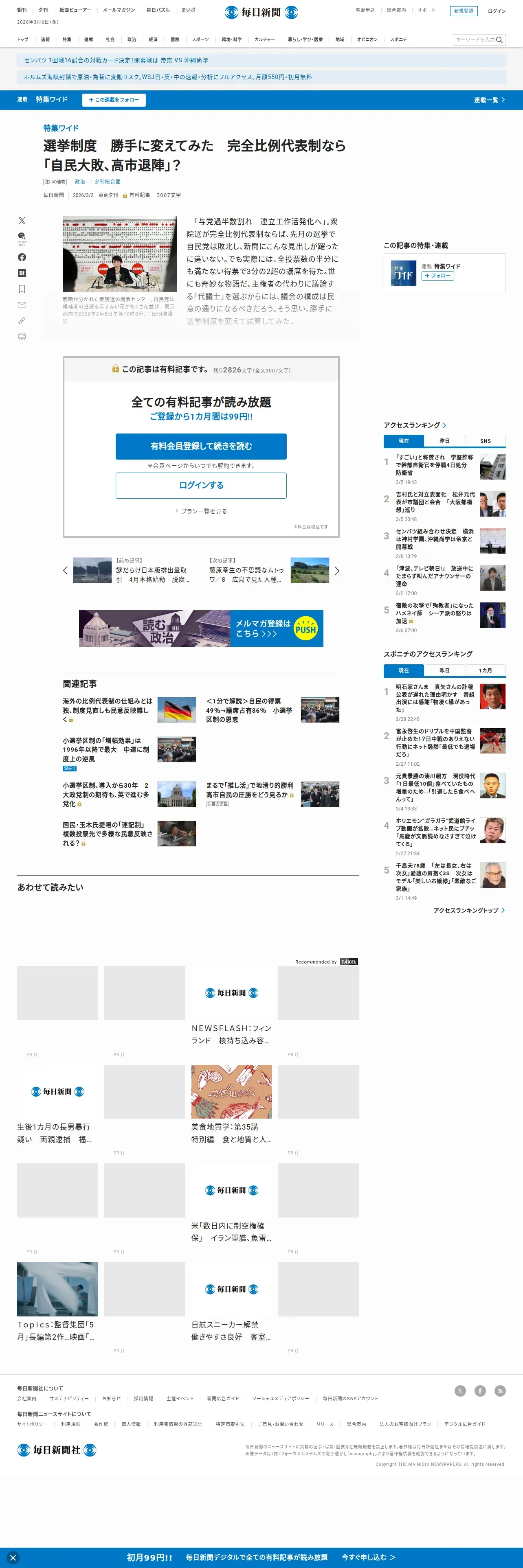The image size is (523, 1568).
Task: Select 現在 tab in アクセスランキング
Action: (x=404, y=441)
